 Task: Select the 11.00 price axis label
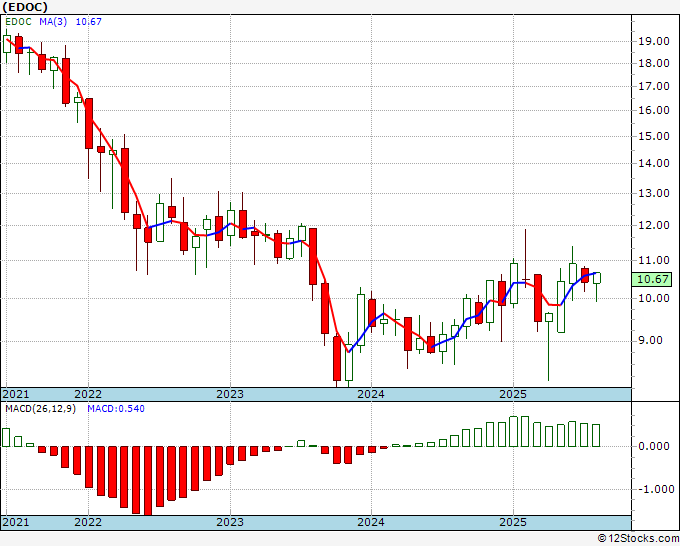(654, 260)
